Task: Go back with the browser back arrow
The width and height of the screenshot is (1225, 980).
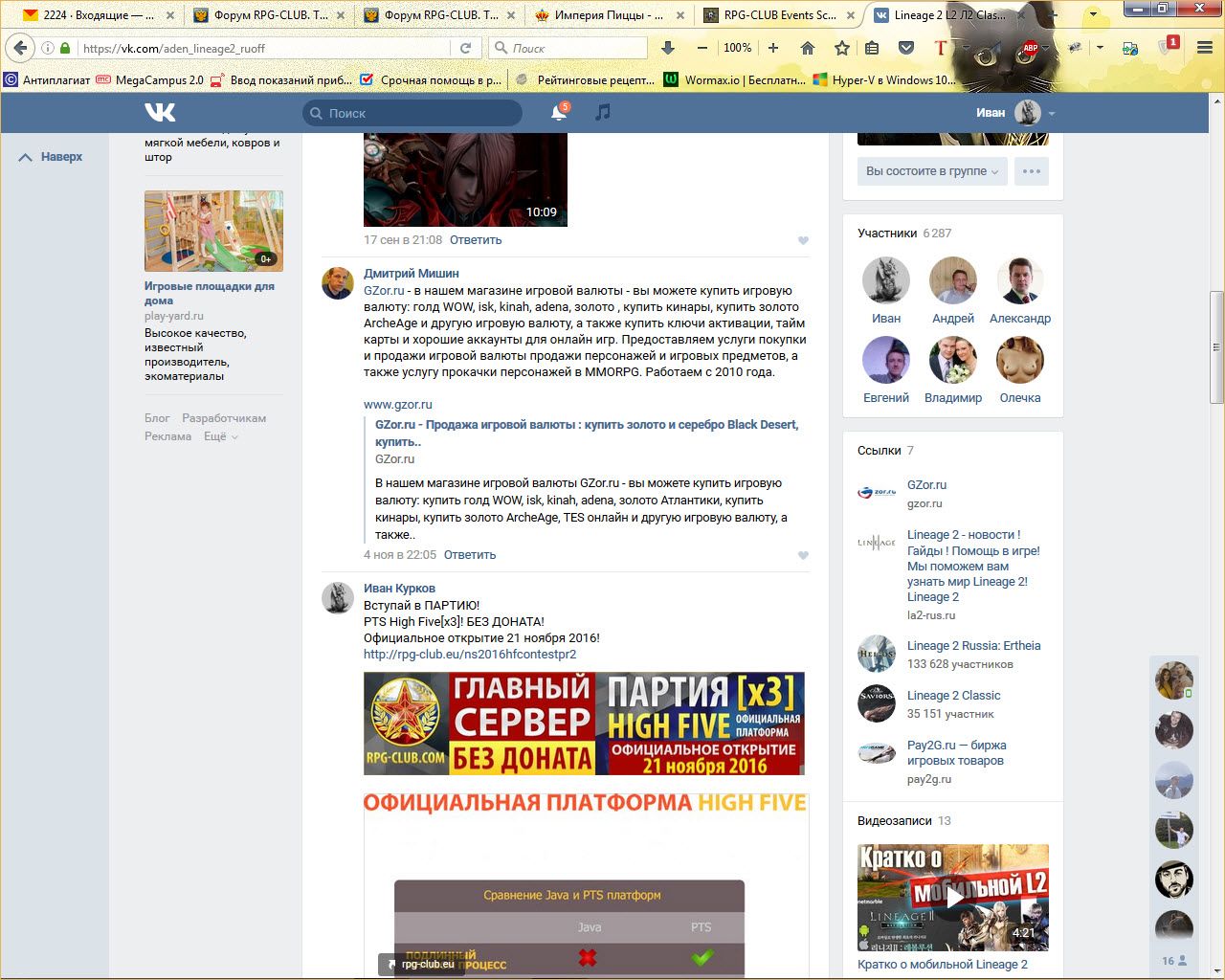Action: click(21, 48)
